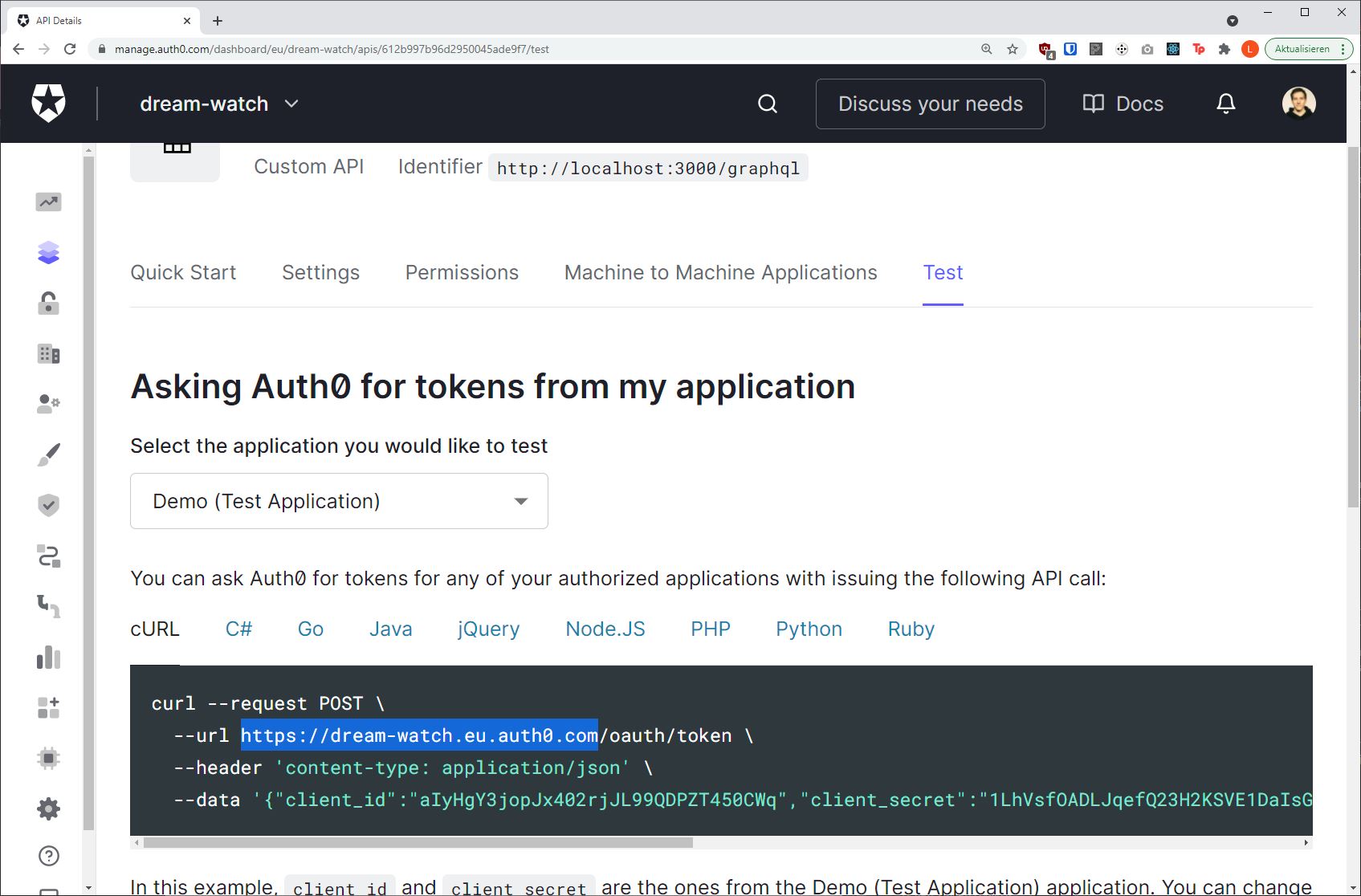Expand the Chrome extensions puzzle menu
The image size is (1361, 896).
click(1225, 49)
